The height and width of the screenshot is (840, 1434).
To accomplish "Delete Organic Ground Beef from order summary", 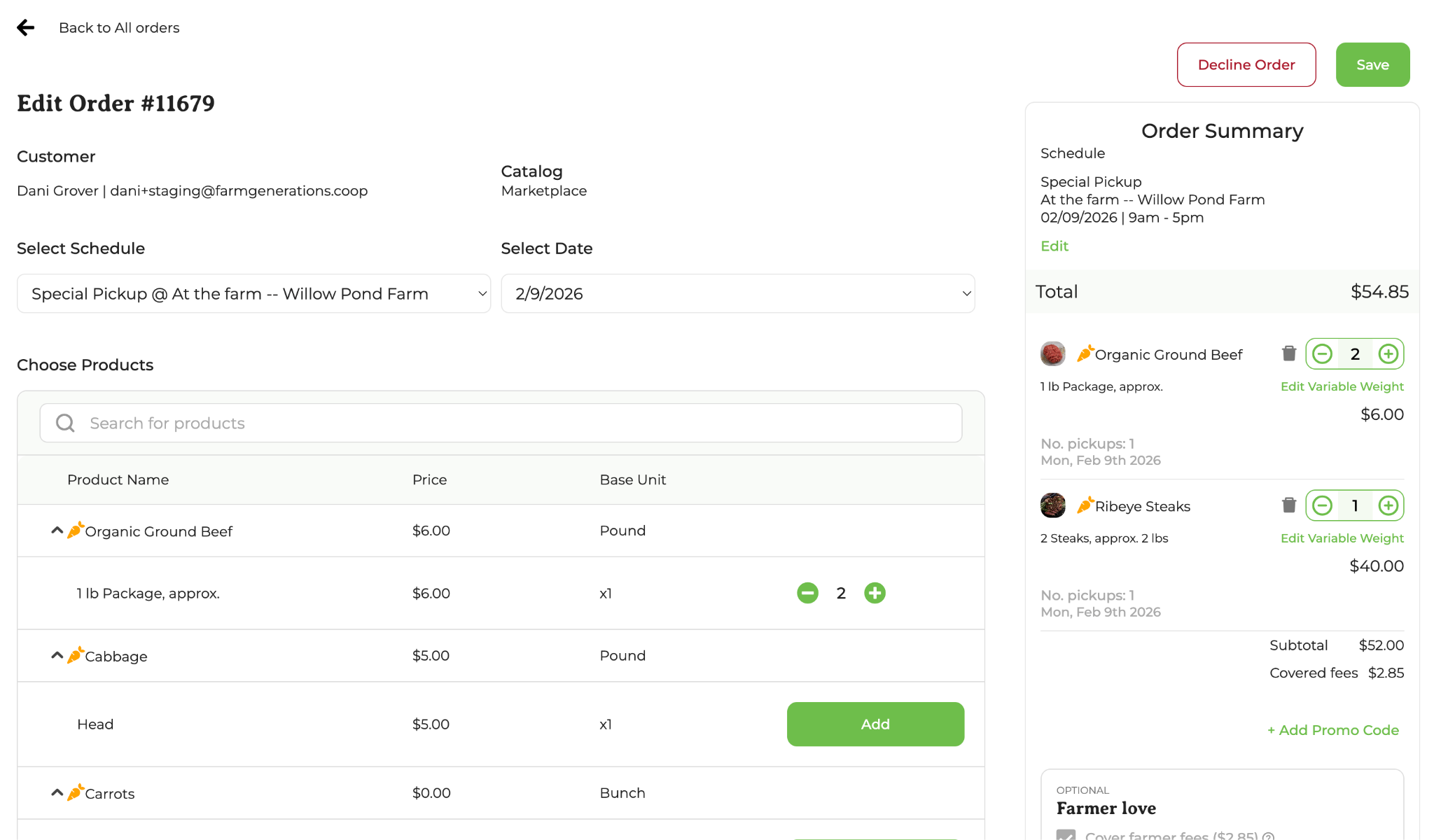I will 1288,353.
